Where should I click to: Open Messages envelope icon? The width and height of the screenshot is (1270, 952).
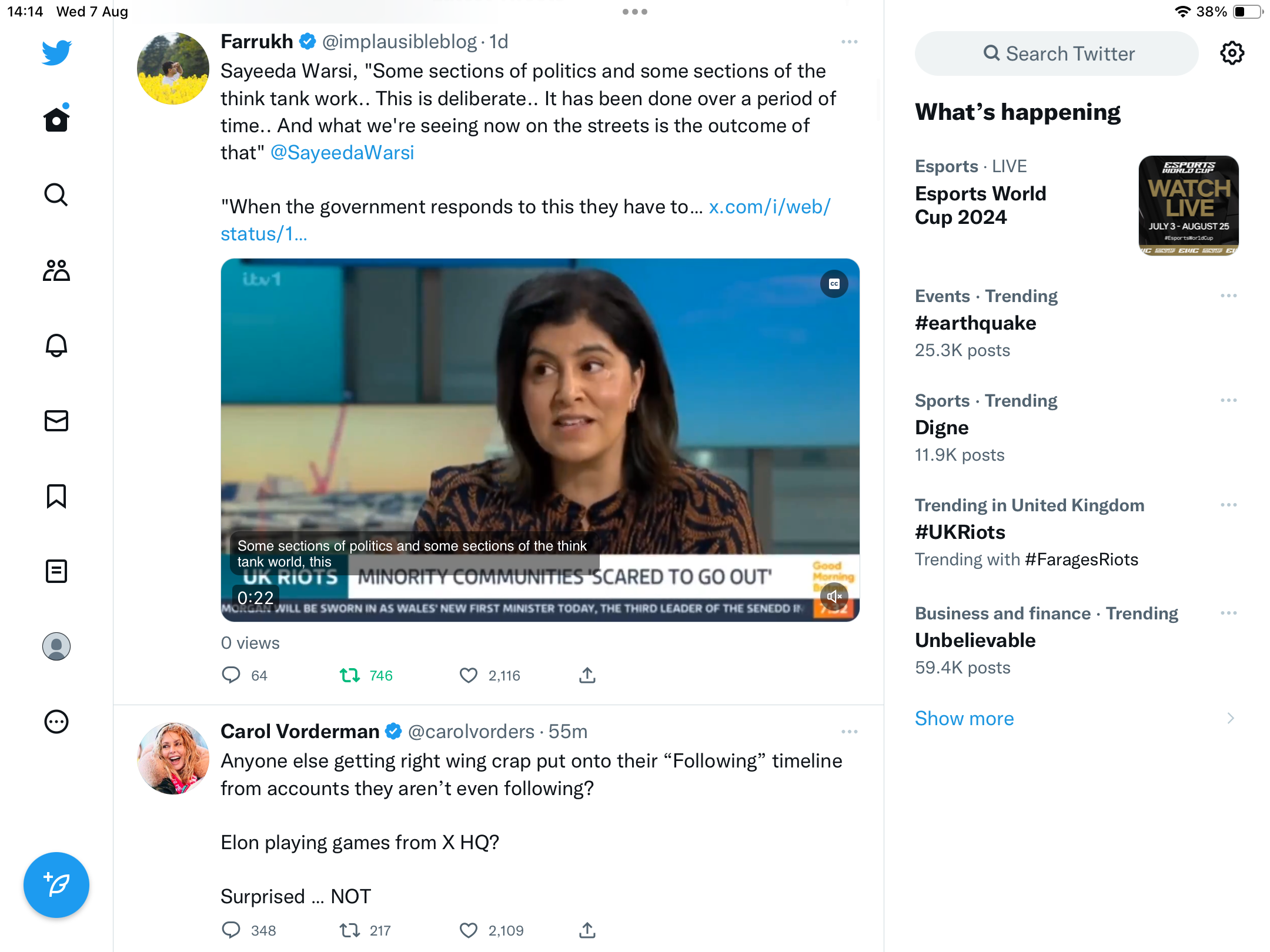point(56,421)
